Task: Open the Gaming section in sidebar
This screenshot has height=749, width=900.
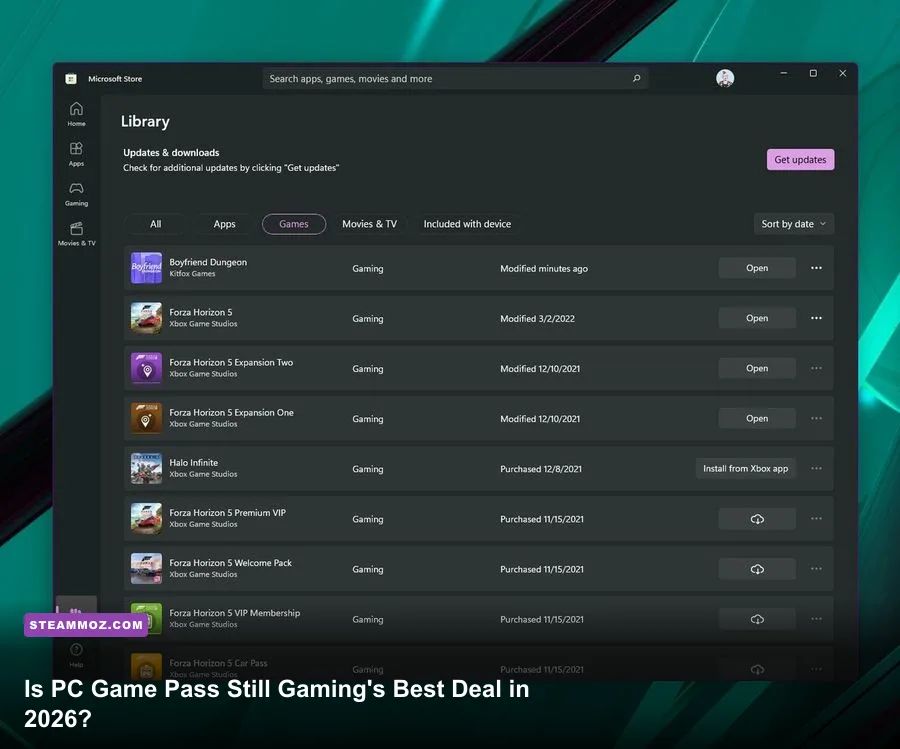Action: (76, 194)
